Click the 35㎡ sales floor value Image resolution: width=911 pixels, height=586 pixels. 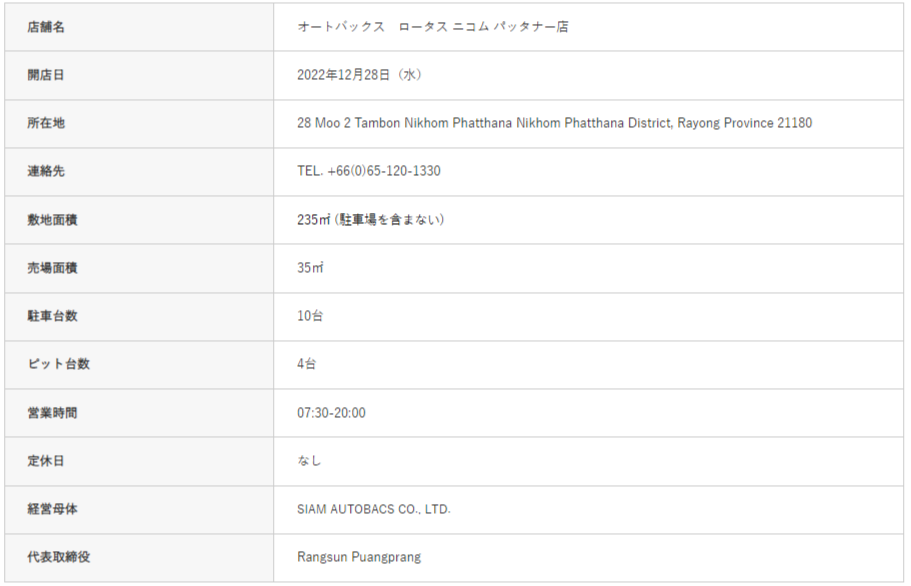[x=310, y=268]
